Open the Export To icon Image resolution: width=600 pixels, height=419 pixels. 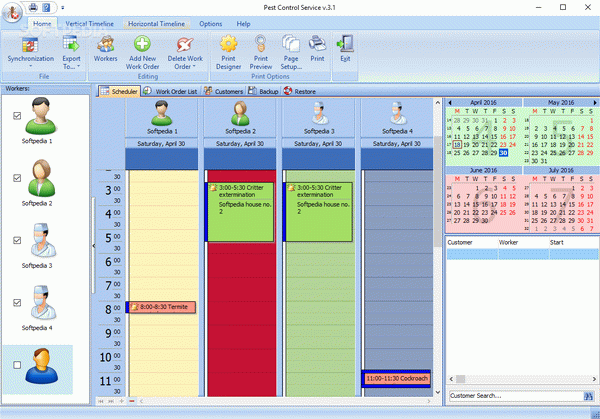pyautogui.click(x=71, y=44)
